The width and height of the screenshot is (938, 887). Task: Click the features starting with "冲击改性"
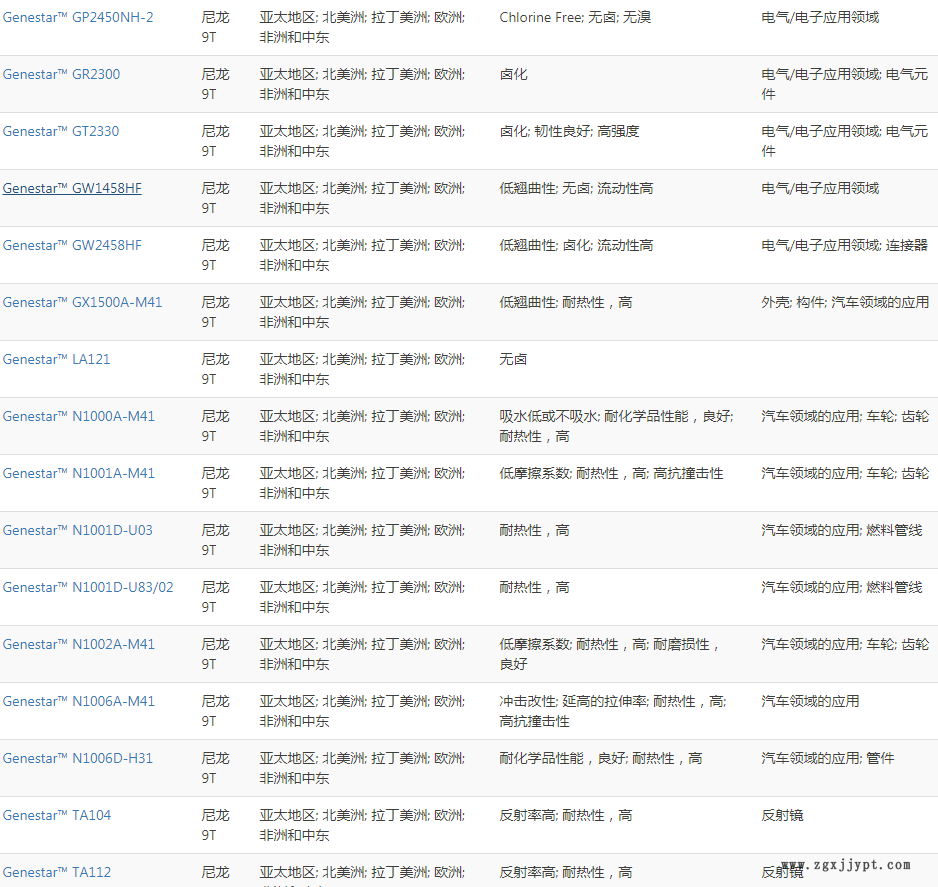click(x=613, y=711)
